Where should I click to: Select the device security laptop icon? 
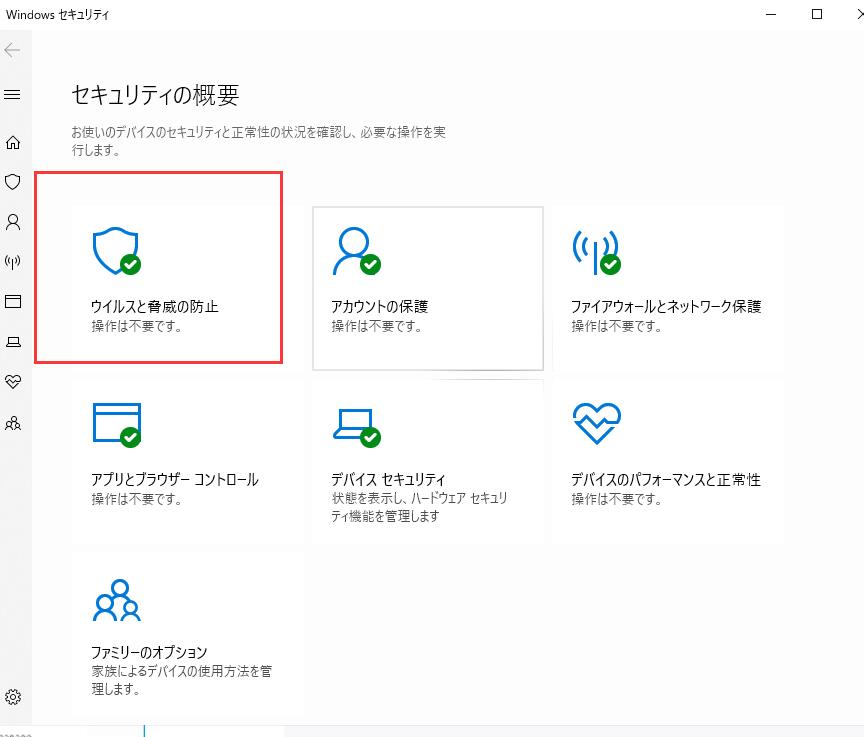tap(13, 343)
